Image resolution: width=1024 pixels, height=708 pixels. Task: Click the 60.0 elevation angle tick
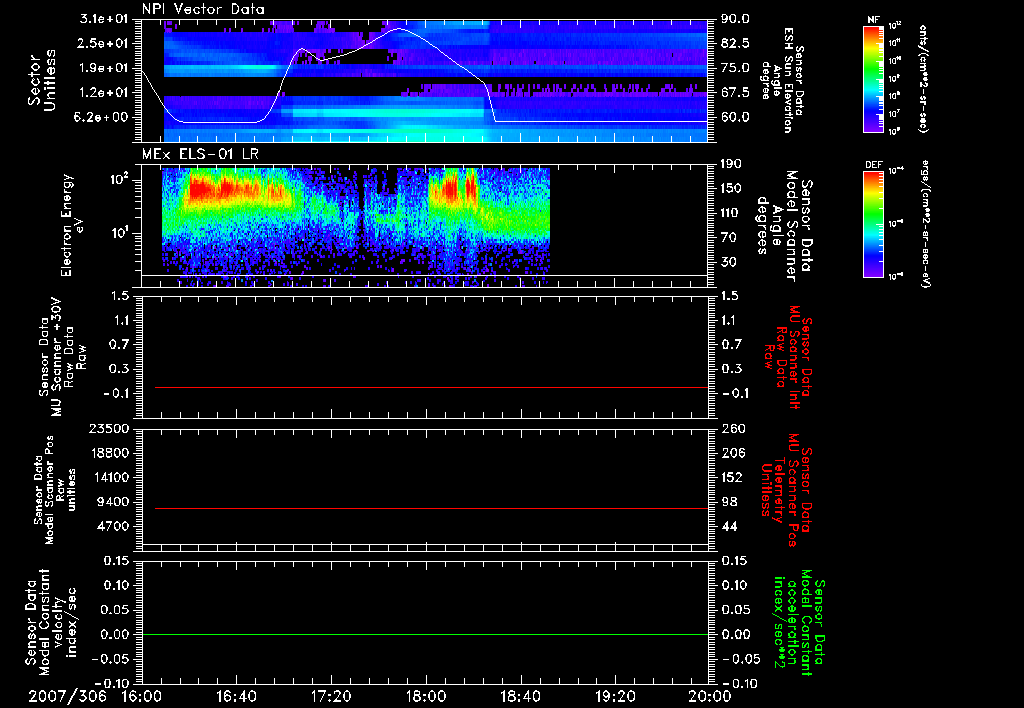[x=735, y=118]
